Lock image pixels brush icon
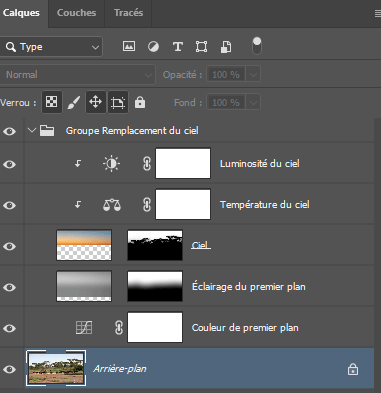 tap(74, 102)
